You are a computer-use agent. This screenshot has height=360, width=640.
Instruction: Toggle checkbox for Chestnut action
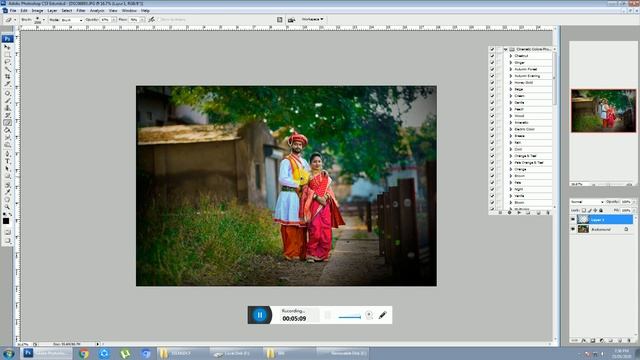coord(492,56)
